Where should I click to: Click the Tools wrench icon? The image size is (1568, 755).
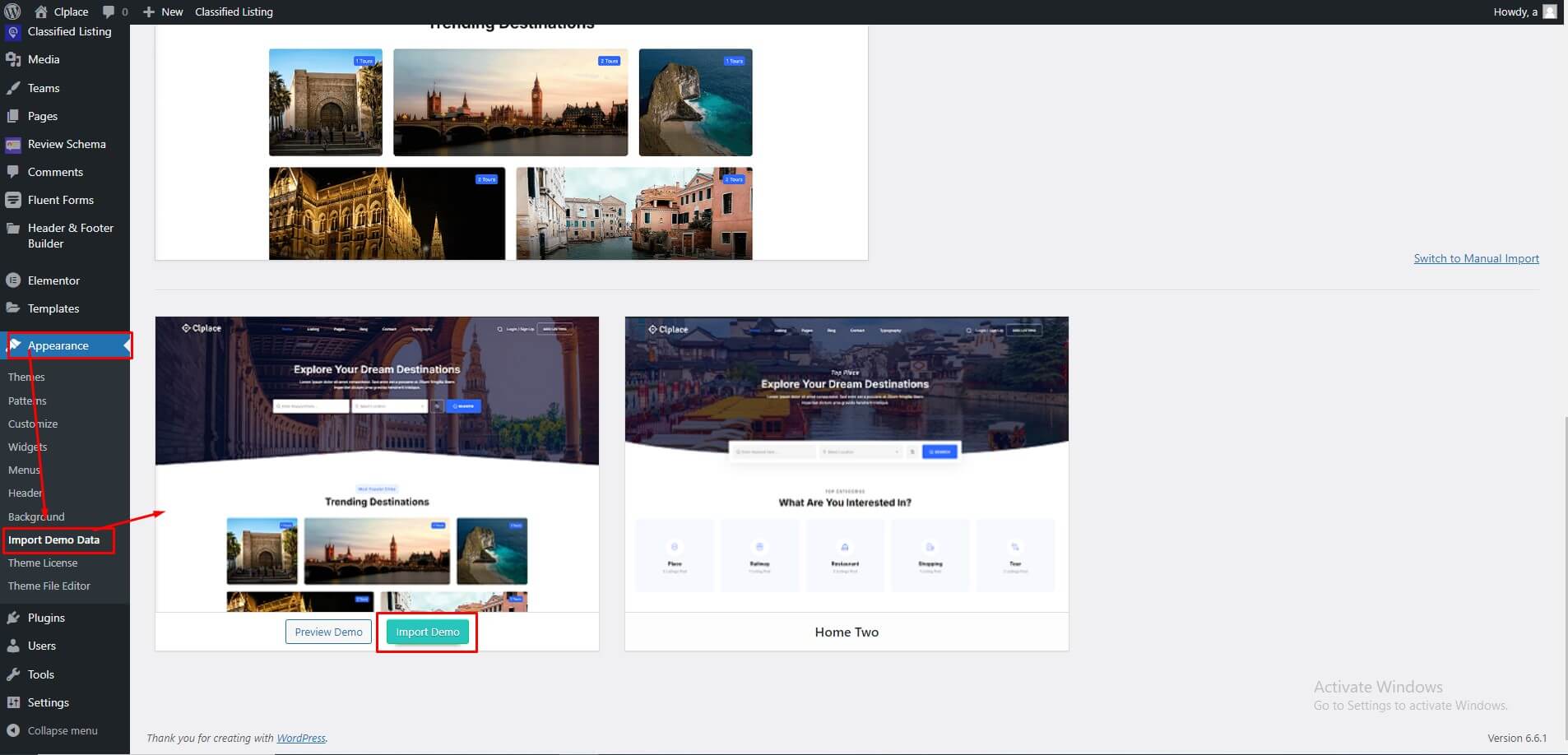point(12,674)
